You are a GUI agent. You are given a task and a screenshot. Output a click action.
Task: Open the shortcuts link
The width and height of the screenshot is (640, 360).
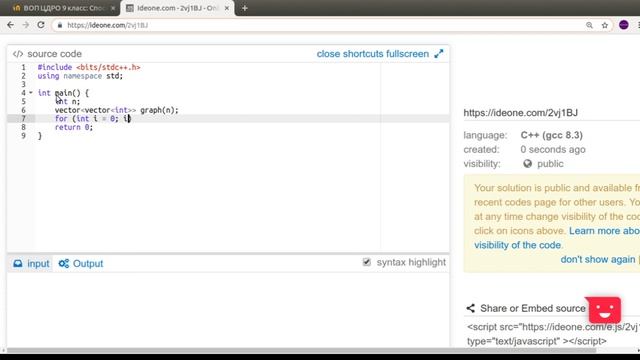pyautogui.click(x=363, y=54)
